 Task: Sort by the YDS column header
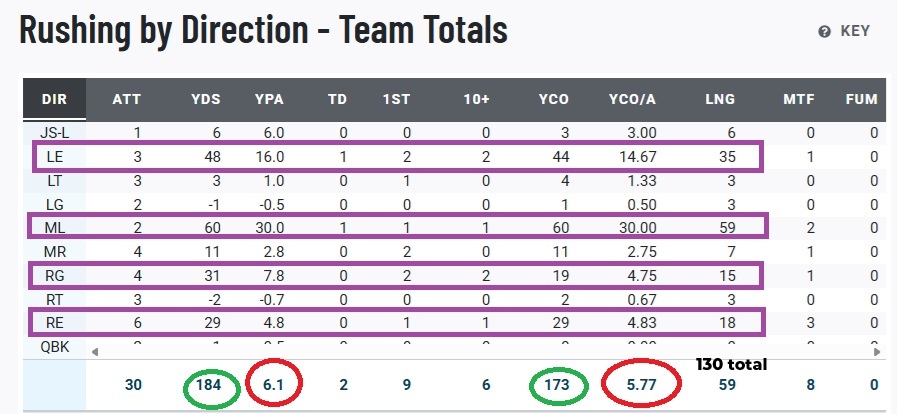pos(205,99)
